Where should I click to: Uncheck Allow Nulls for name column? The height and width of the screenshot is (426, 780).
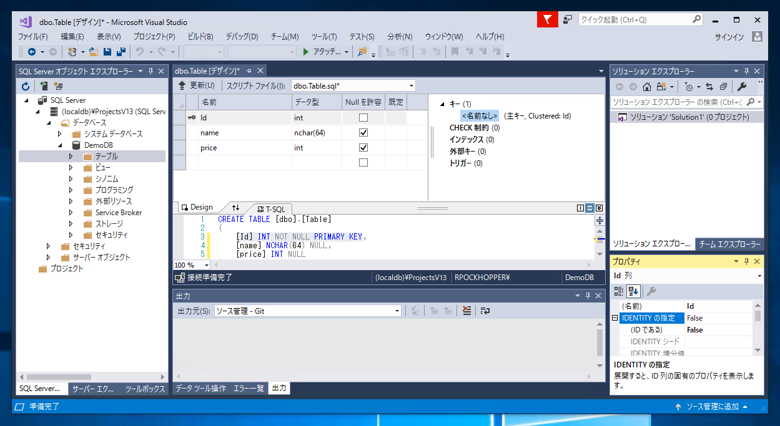(364, 133)
